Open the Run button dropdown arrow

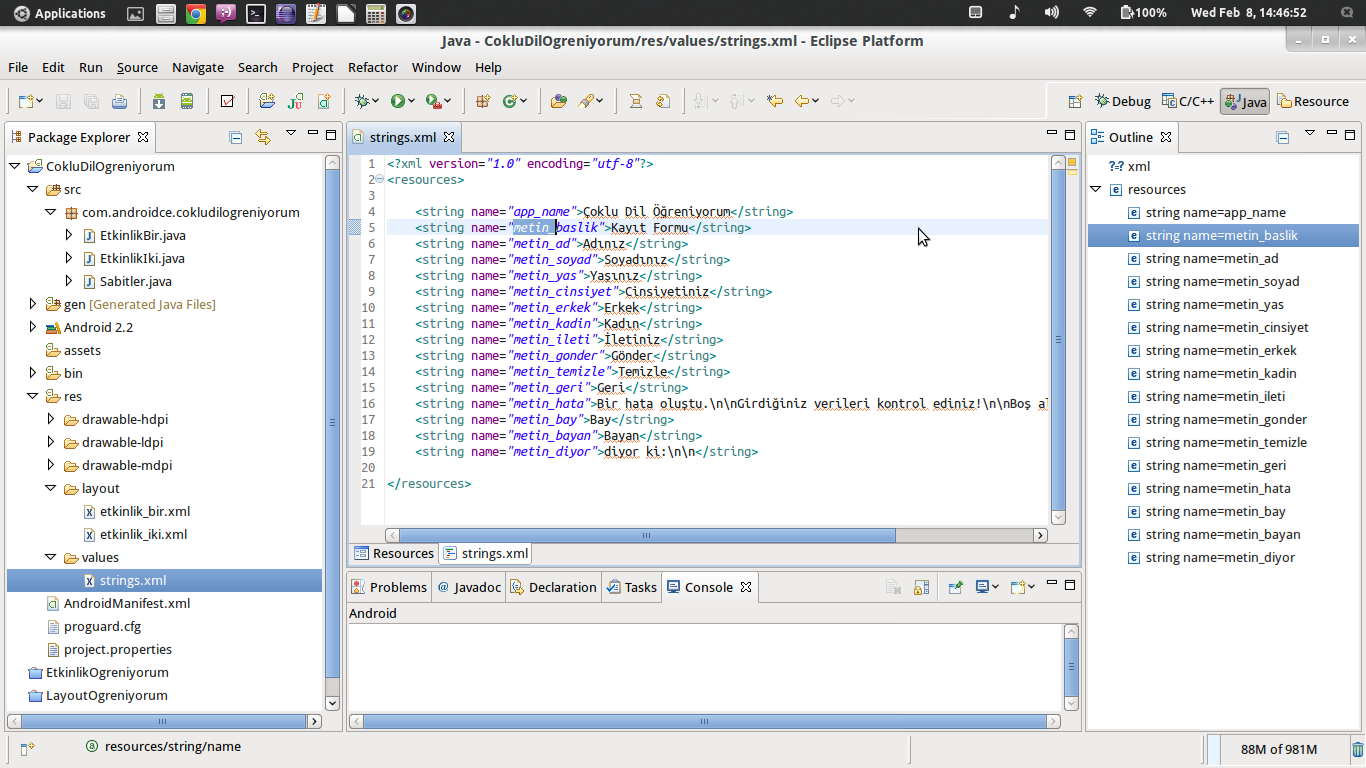tap(412, 101)
